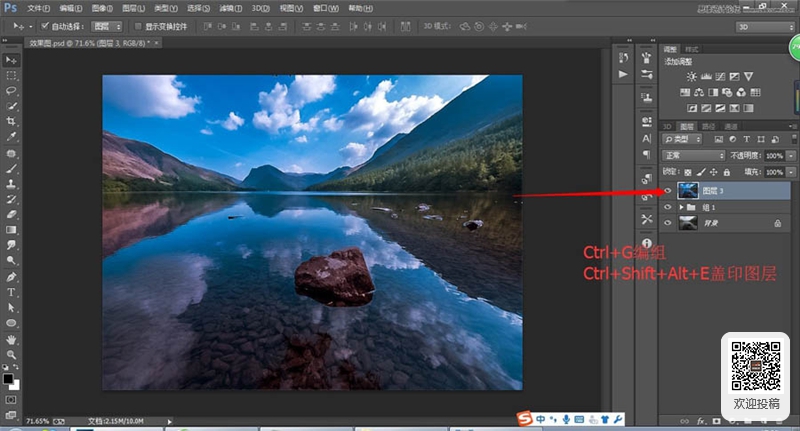Click the Brightness/Contrast adjustment icon
This screenshot has width=800, height=431.
pos(691,77)
